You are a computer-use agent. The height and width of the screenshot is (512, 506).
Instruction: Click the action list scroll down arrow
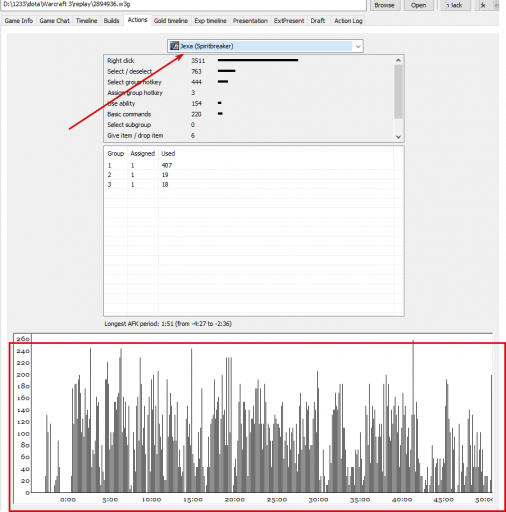pyautogui.click(x=398, y=137)
